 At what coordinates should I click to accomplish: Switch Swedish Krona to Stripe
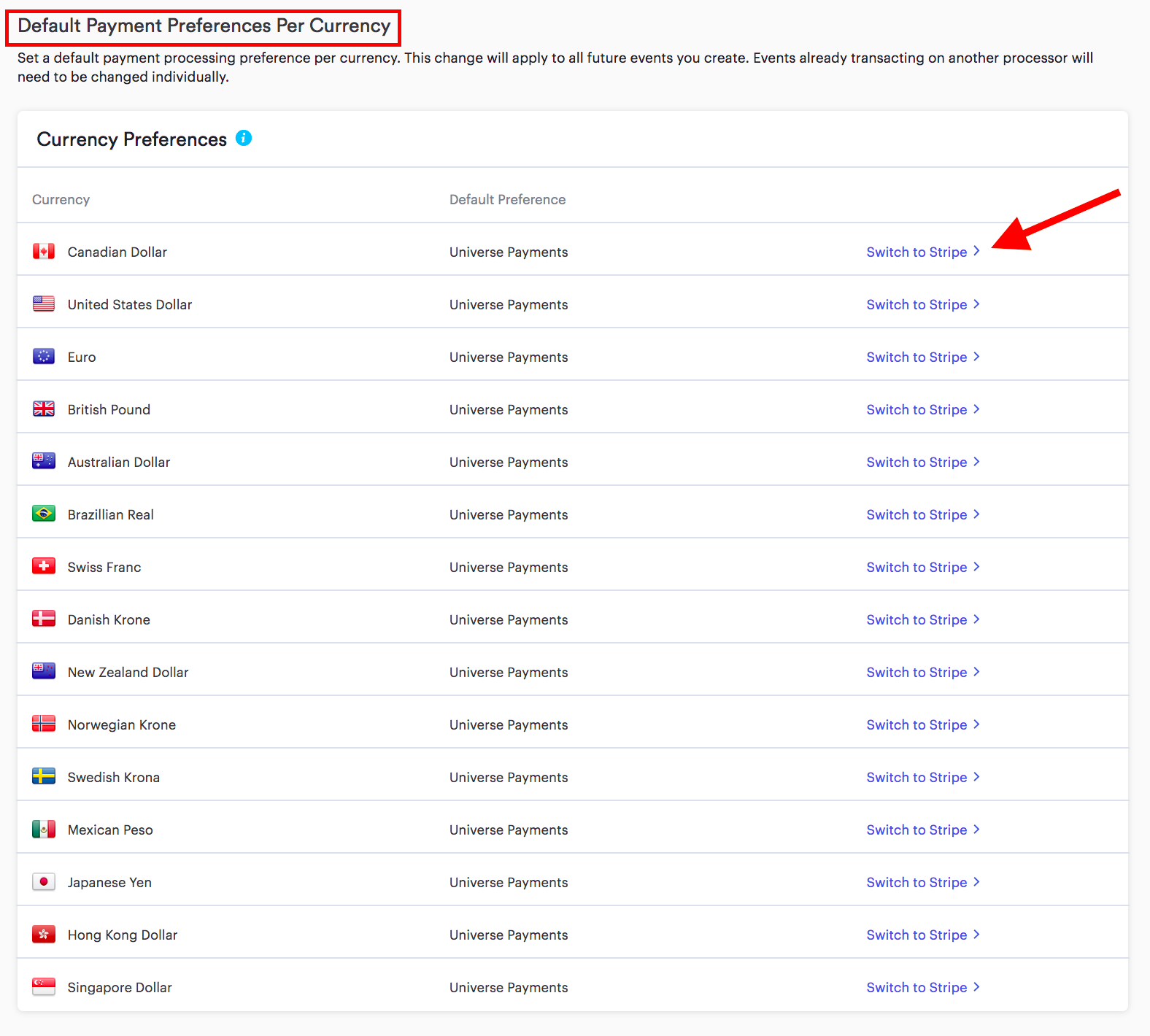[x=923, y=777]
